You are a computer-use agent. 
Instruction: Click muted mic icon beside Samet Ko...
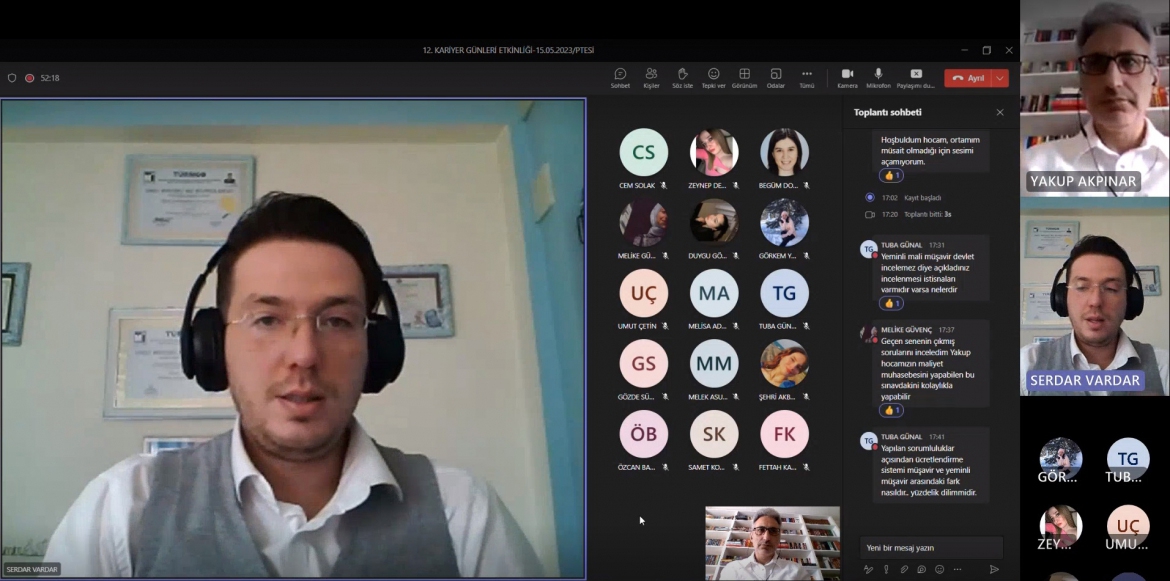736,467
